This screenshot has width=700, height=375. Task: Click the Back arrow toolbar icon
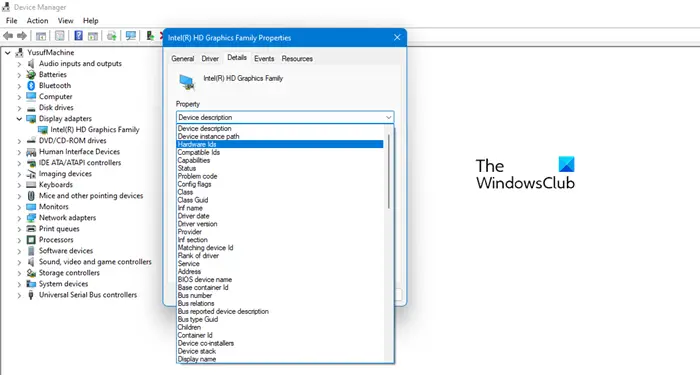(x=8, y=36)
